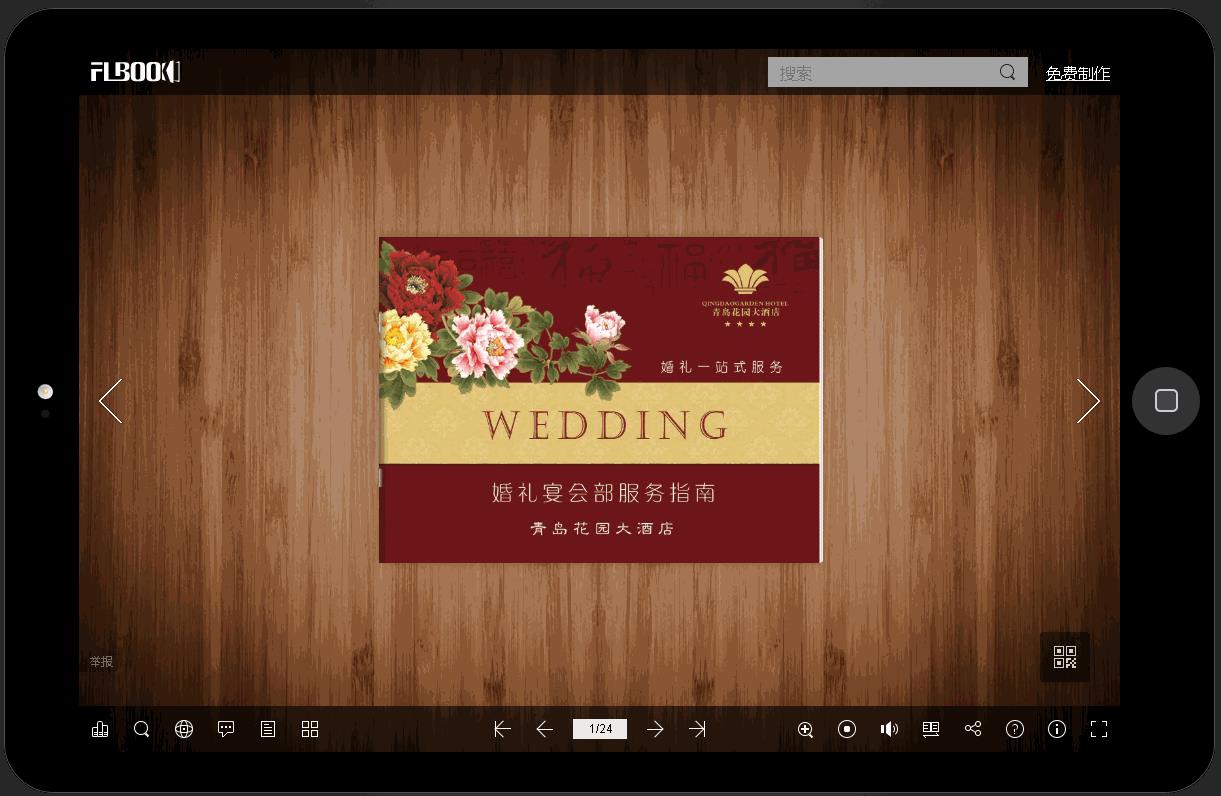Open the bookshelf icon in bottom toolbar
This screenshot has width=1221, height=796.
tap(100, 729)
